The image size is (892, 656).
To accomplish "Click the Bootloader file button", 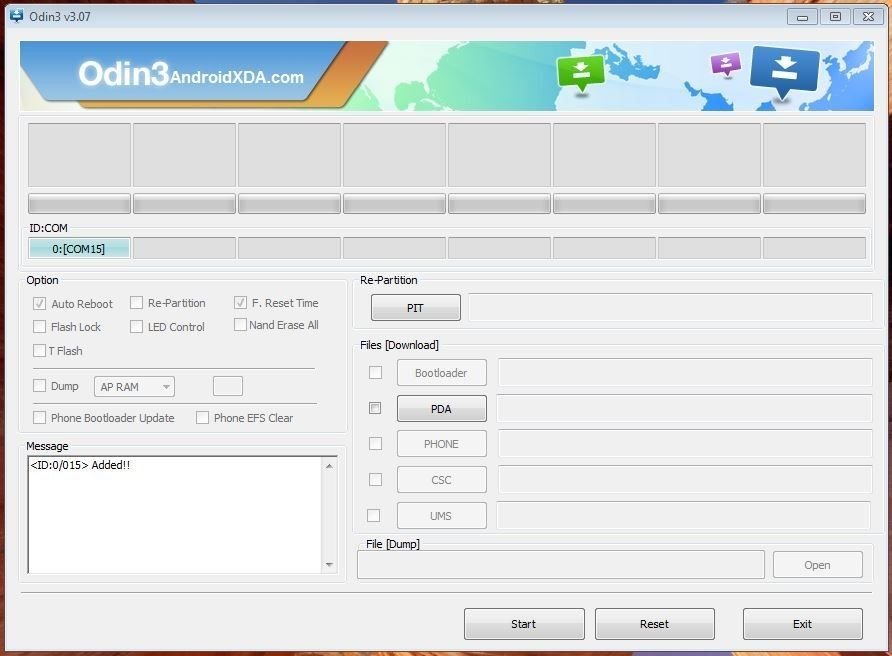I will coord(441,373).
